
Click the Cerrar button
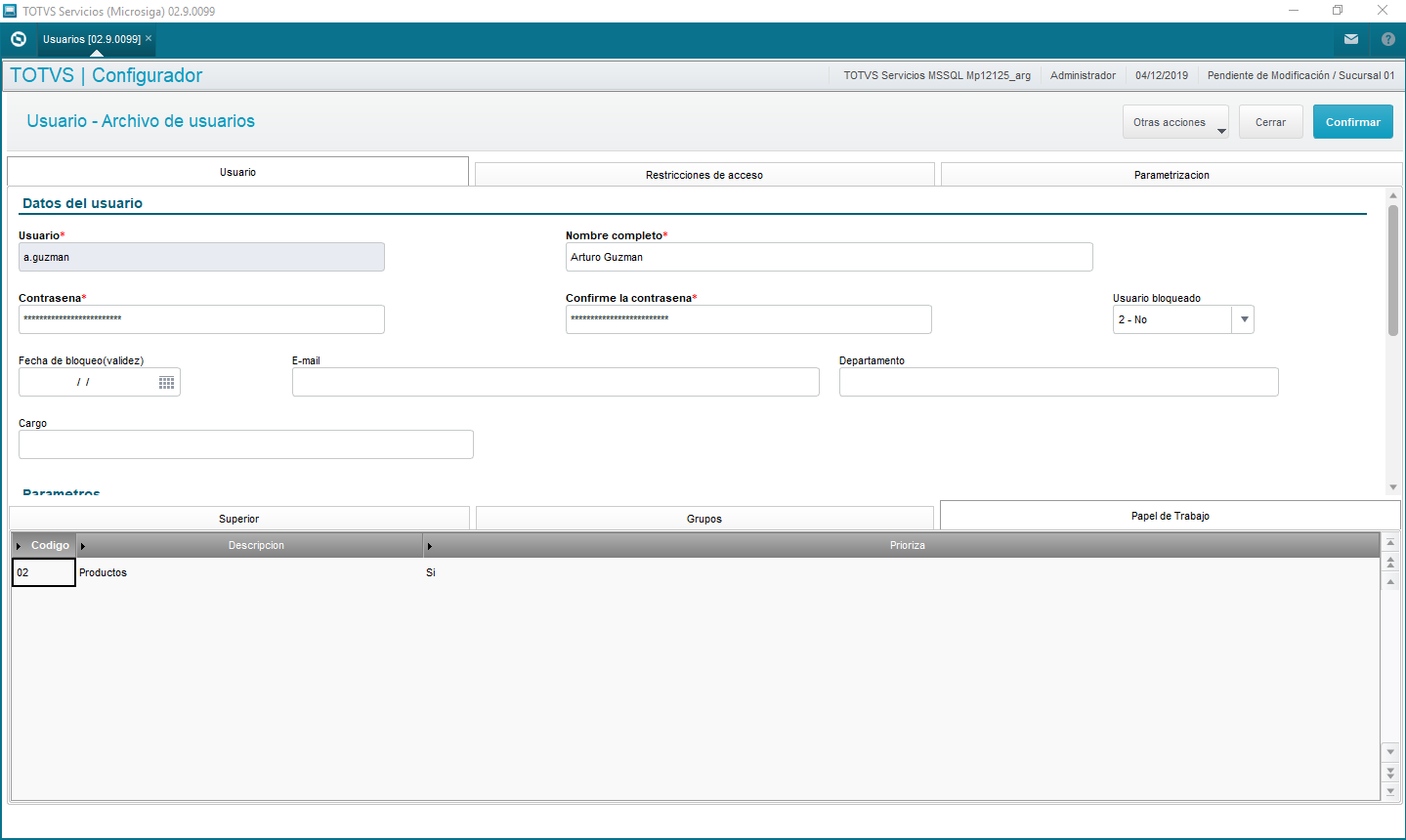click(1271, 122)
